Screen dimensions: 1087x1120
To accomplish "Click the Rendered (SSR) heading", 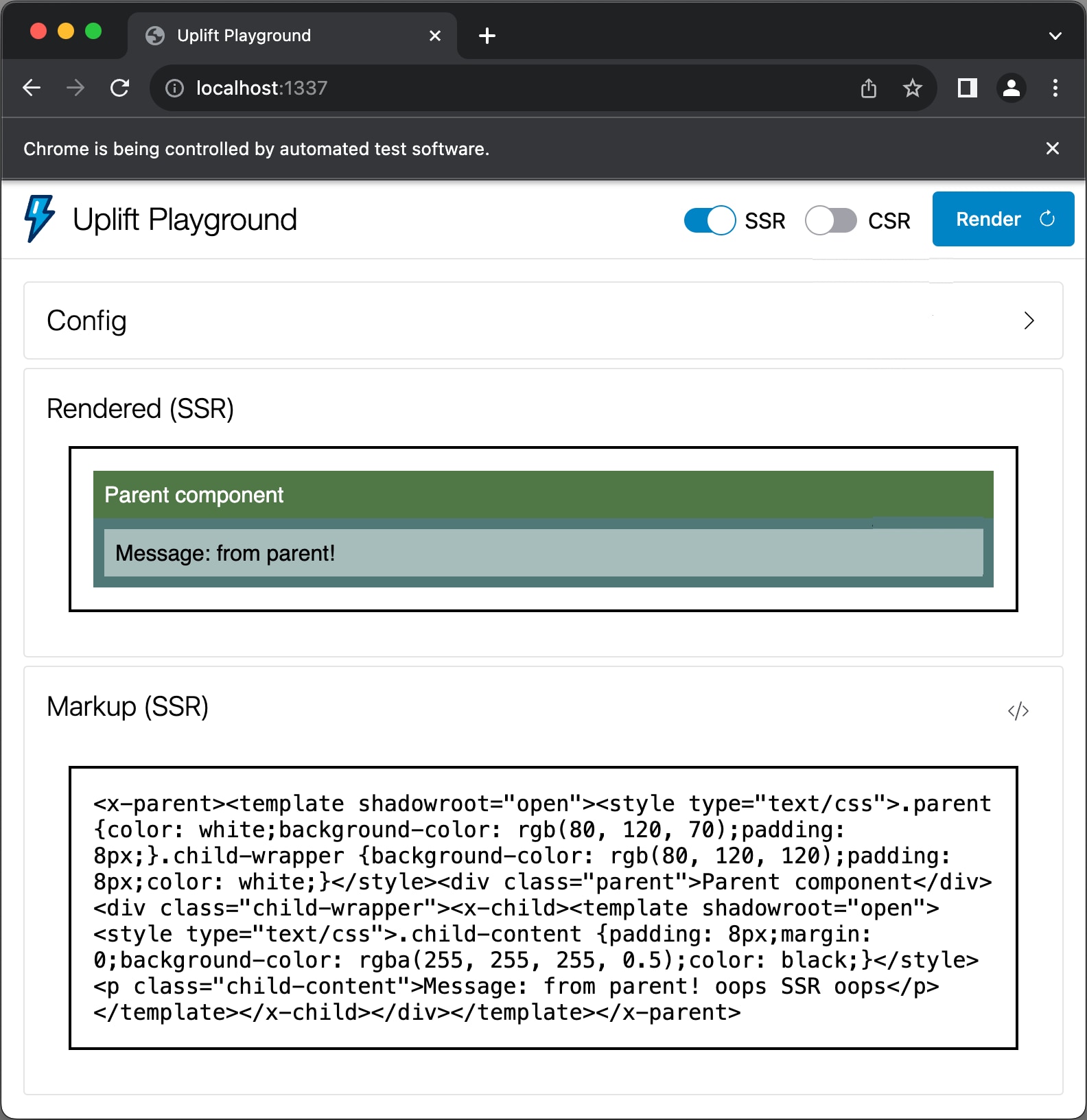I will [x=140, y=408].
